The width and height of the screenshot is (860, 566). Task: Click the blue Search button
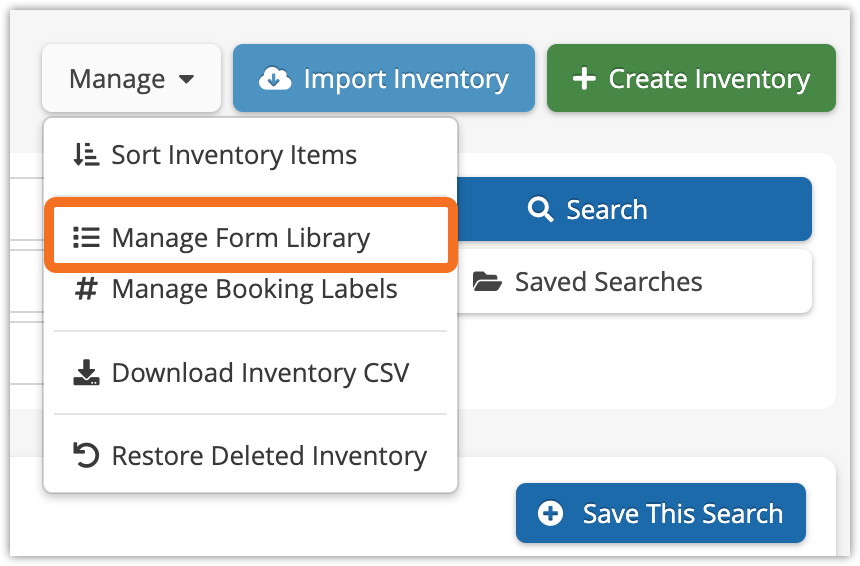[635, 209]
